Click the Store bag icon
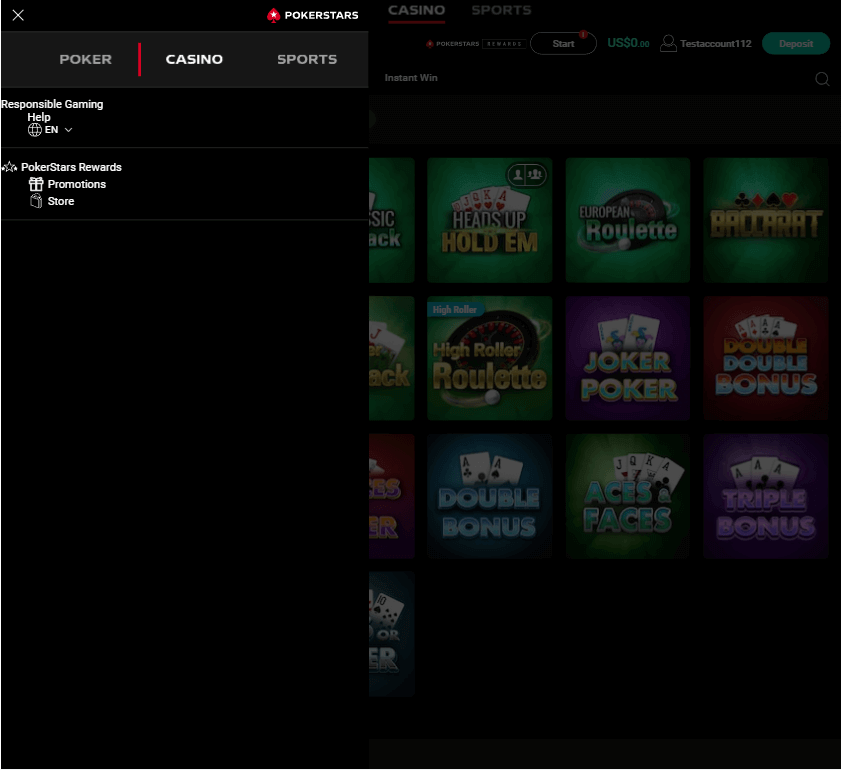Image resolution: width=841 pixels, height=770 pixels. [36, 201]
